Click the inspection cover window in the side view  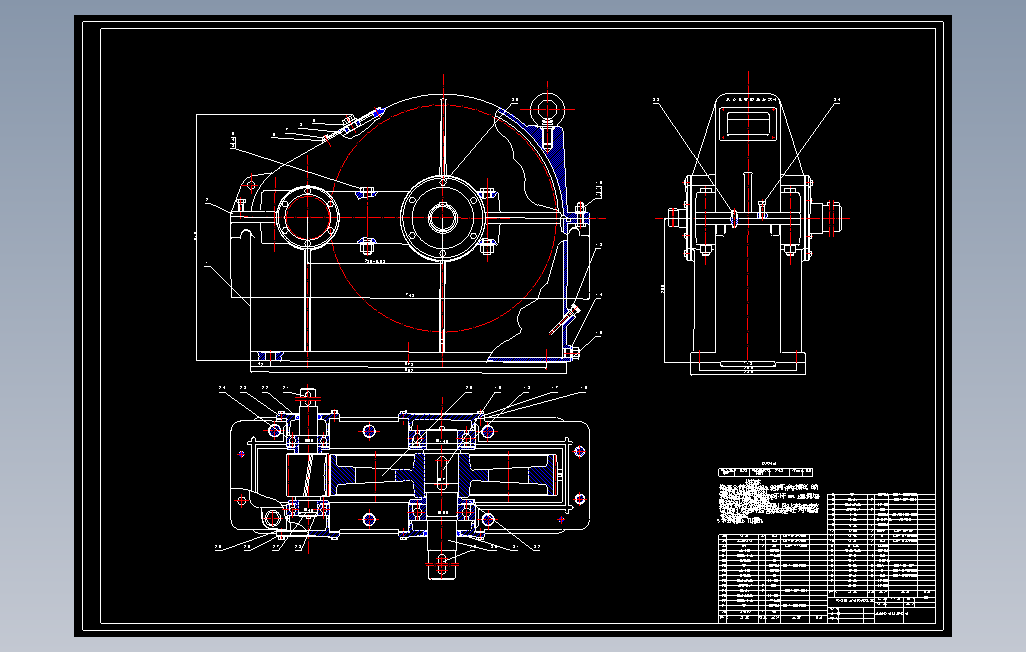748,123
